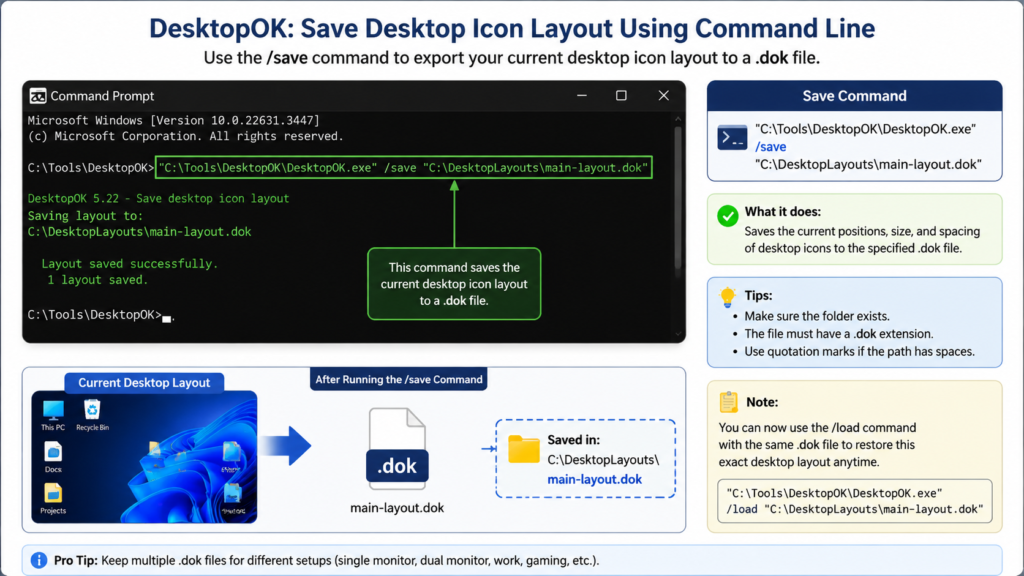Click the lightbulb icon next to Tips

point(727,297)
